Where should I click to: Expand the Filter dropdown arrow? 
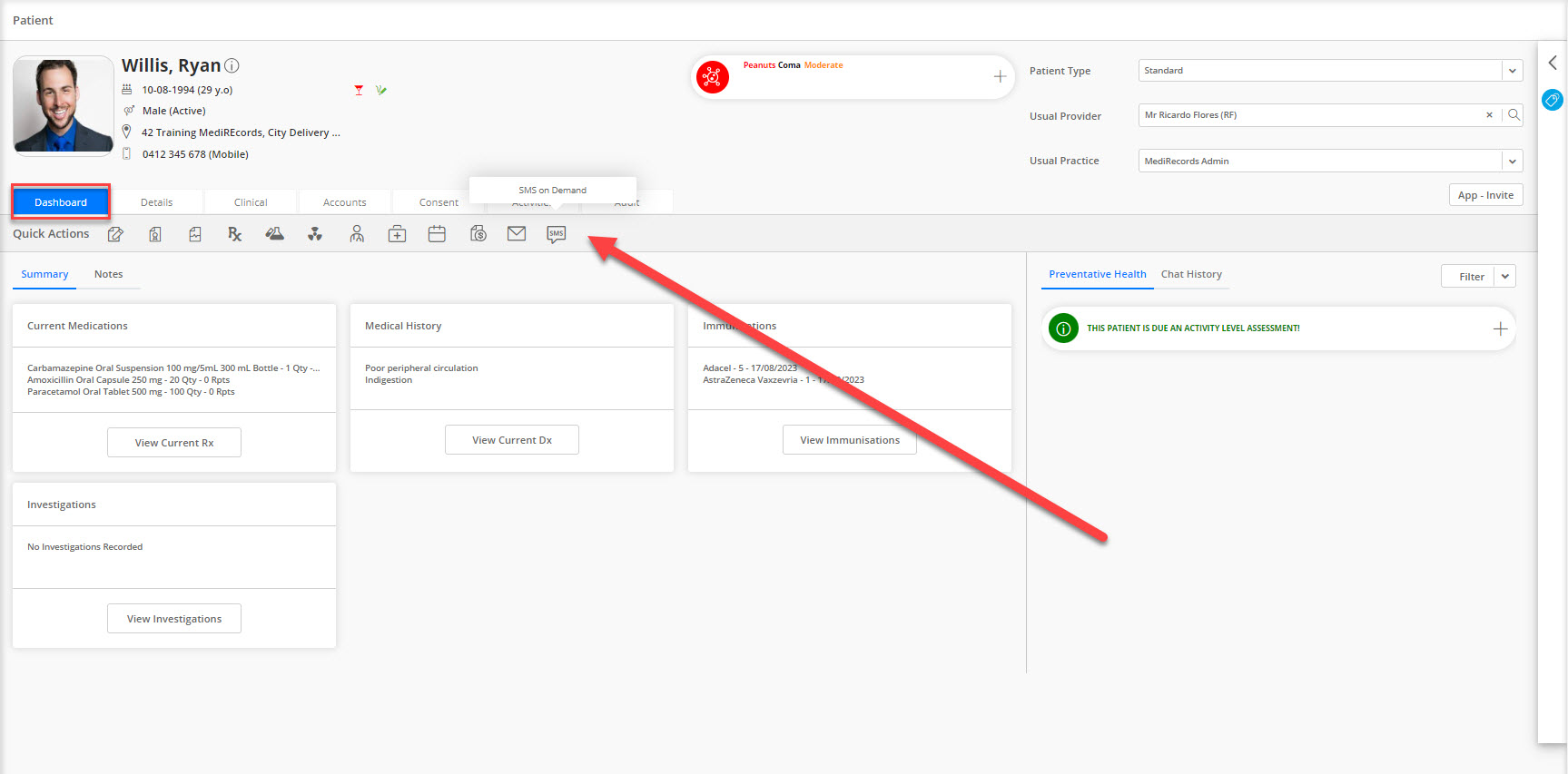click(1505, 277)
